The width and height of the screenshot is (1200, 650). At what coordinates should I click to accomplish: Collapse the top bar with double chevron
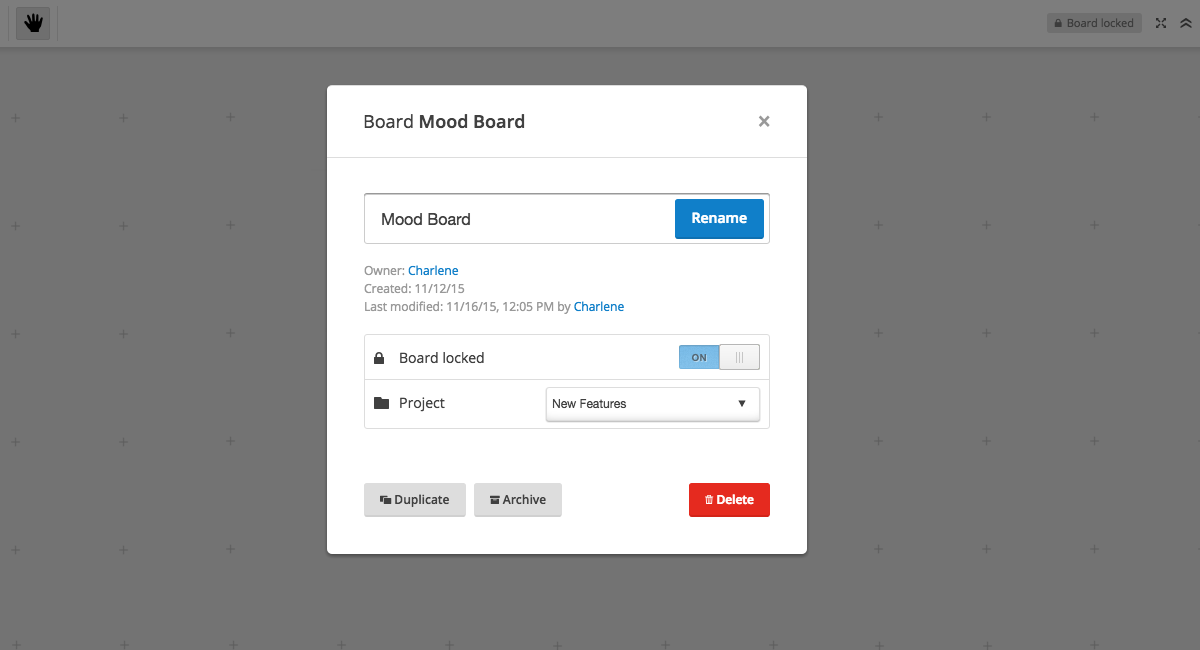(x=1186, y=23)
